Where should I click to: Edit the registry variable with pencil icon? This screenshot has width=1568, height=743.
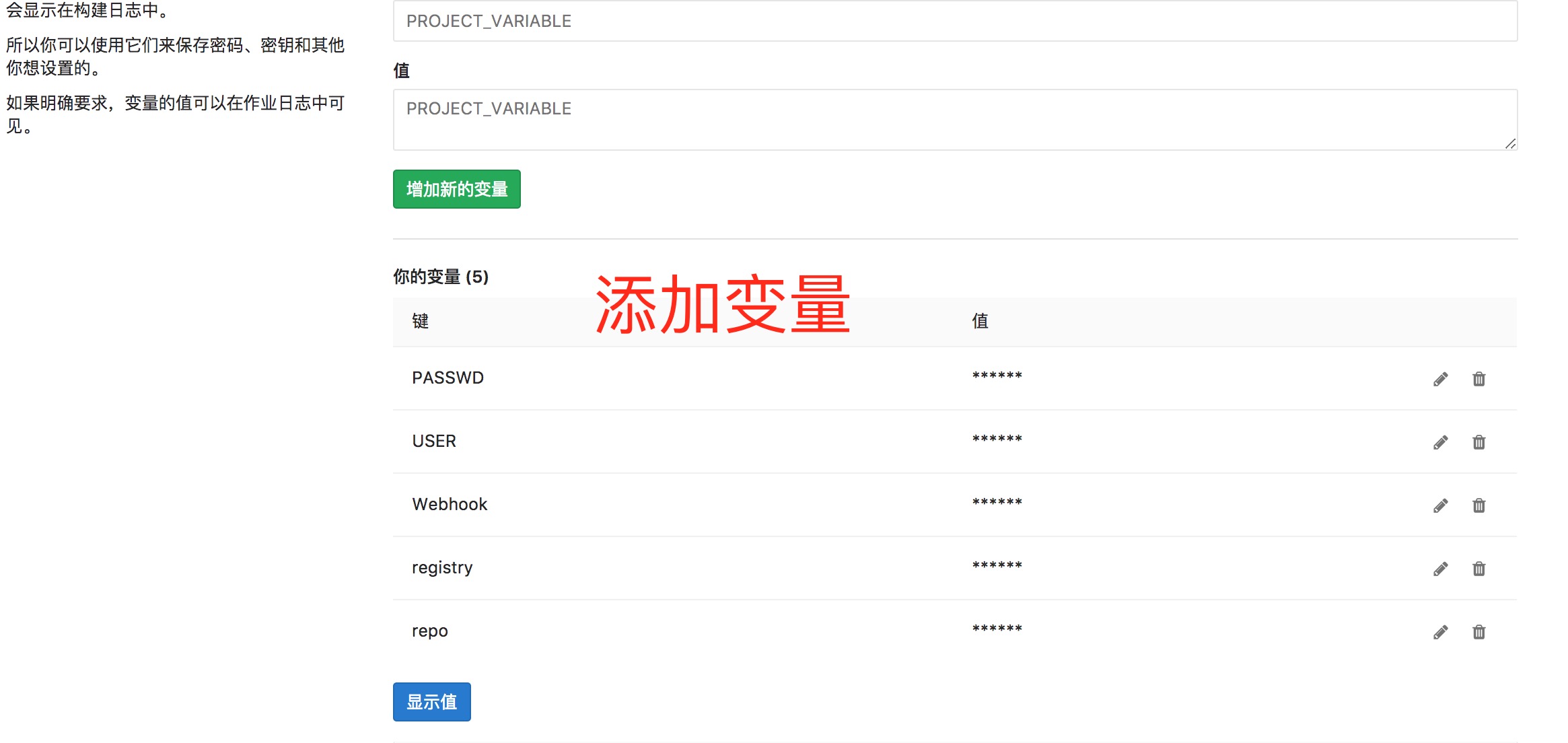pos(1440,569)
